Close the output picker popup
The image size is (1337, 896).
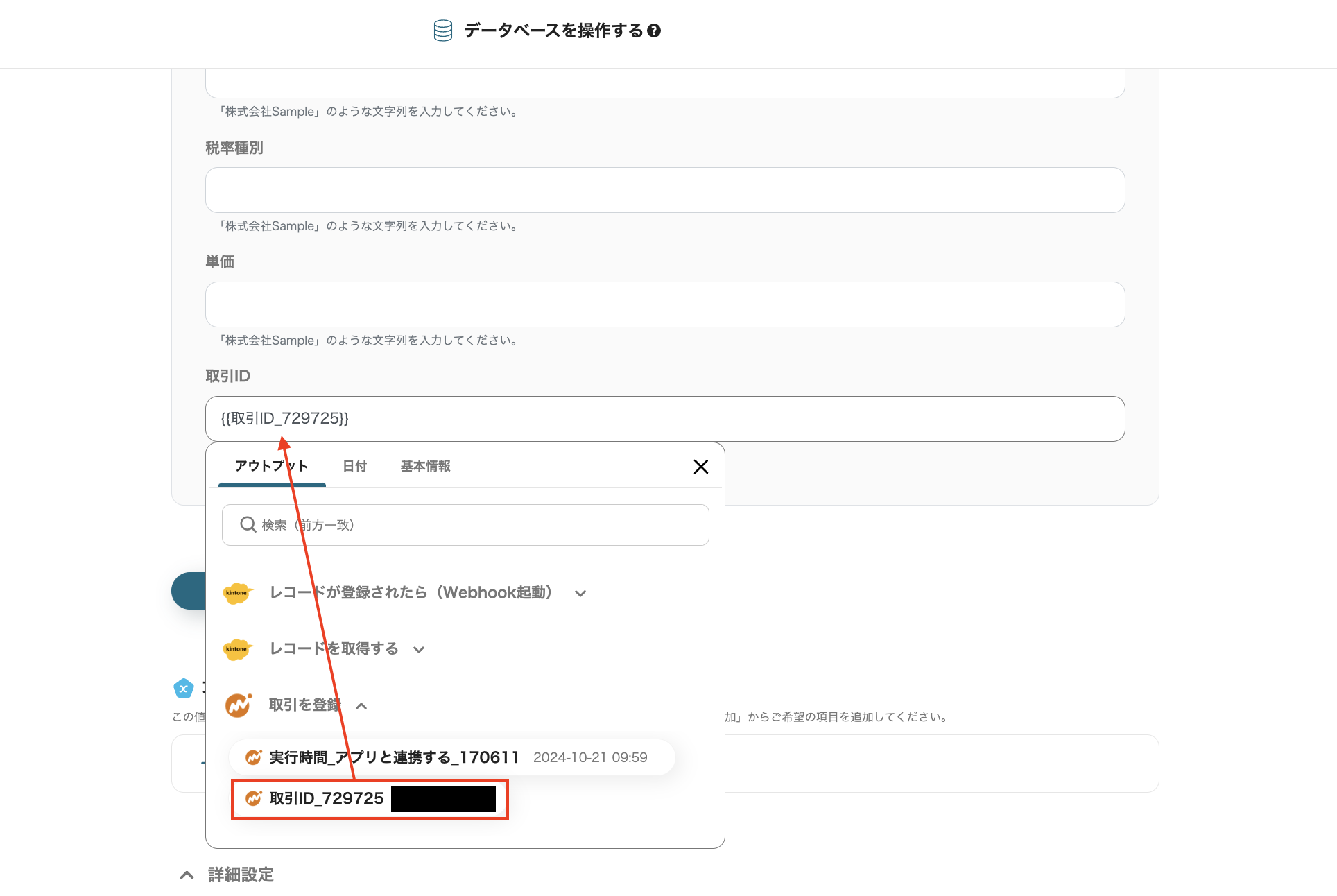pos(700,467)
